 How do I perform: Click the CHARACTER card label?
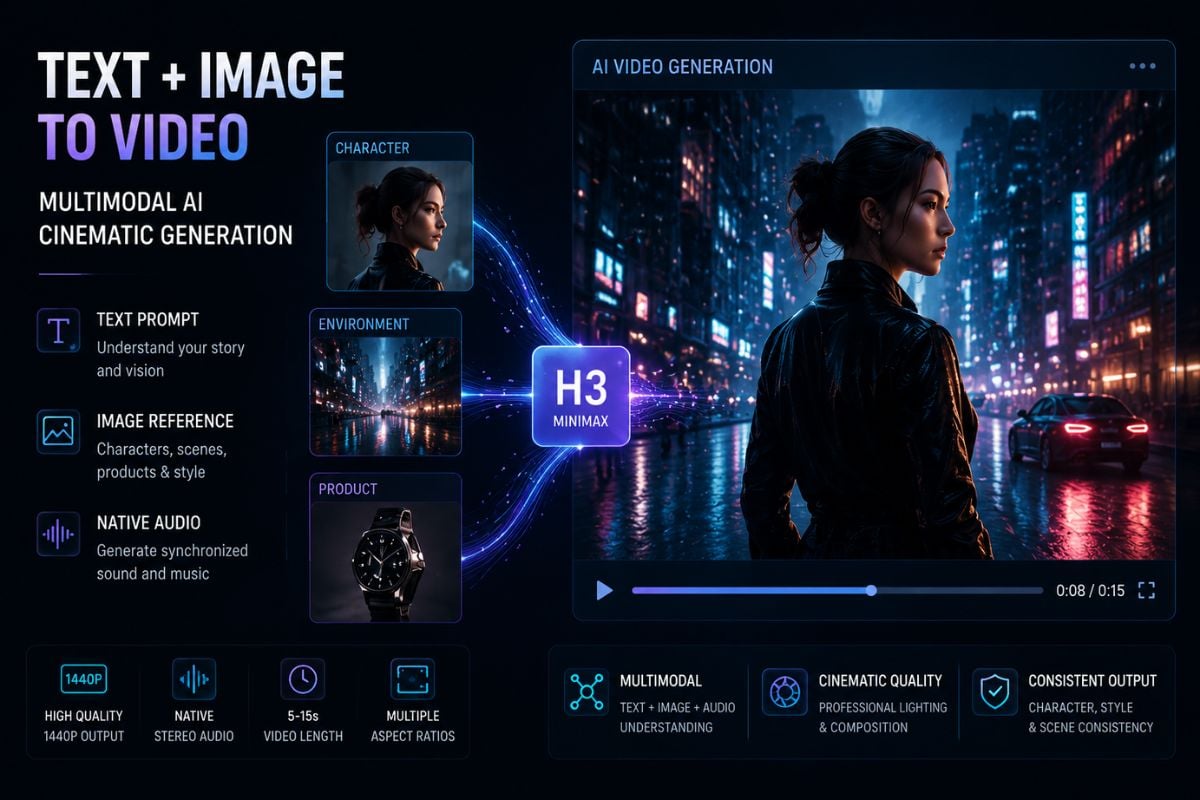pyautogui.click(x=372, y=148)
